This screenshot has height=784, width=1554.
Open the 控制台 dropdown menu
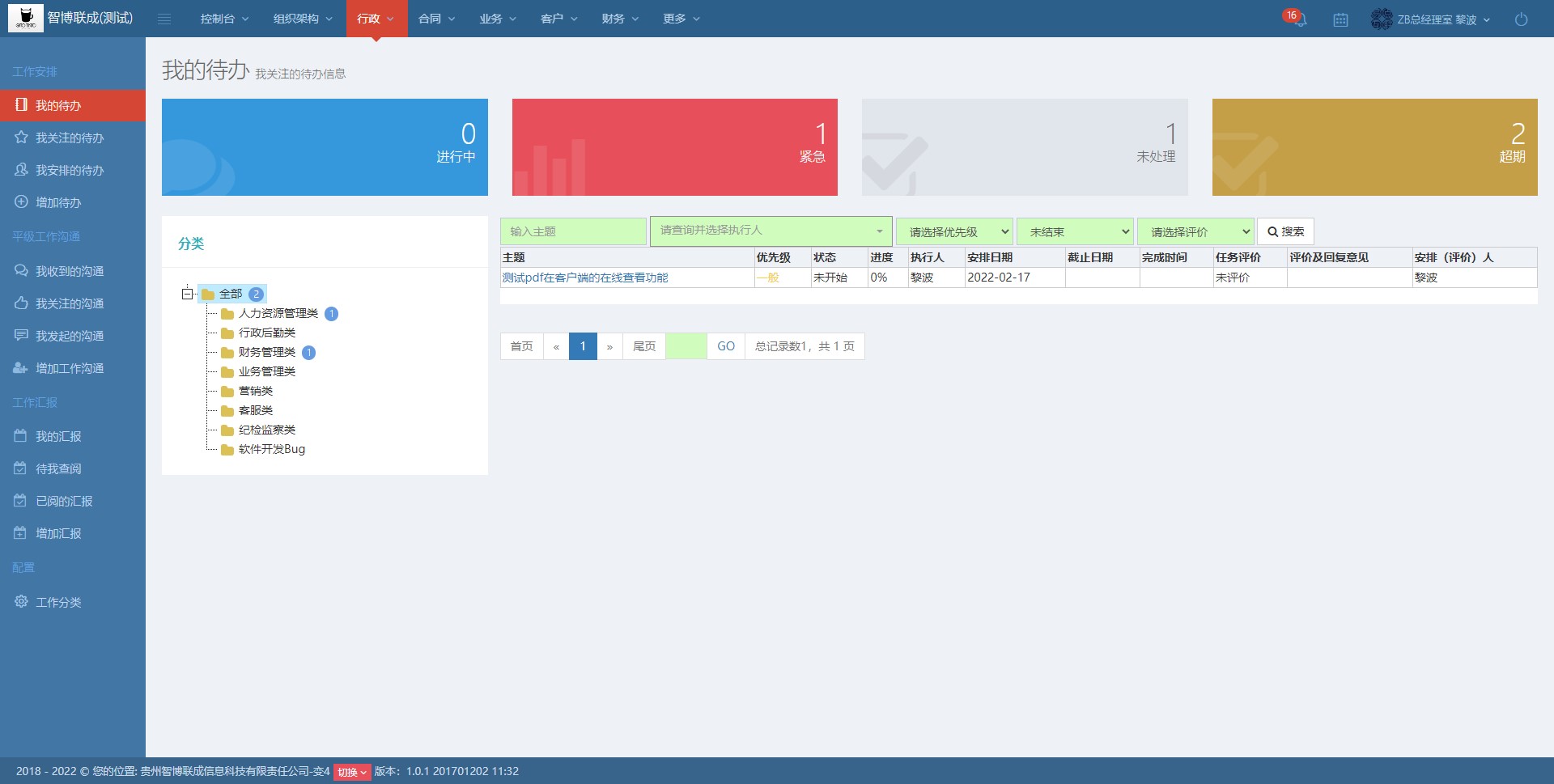(224, 19)
